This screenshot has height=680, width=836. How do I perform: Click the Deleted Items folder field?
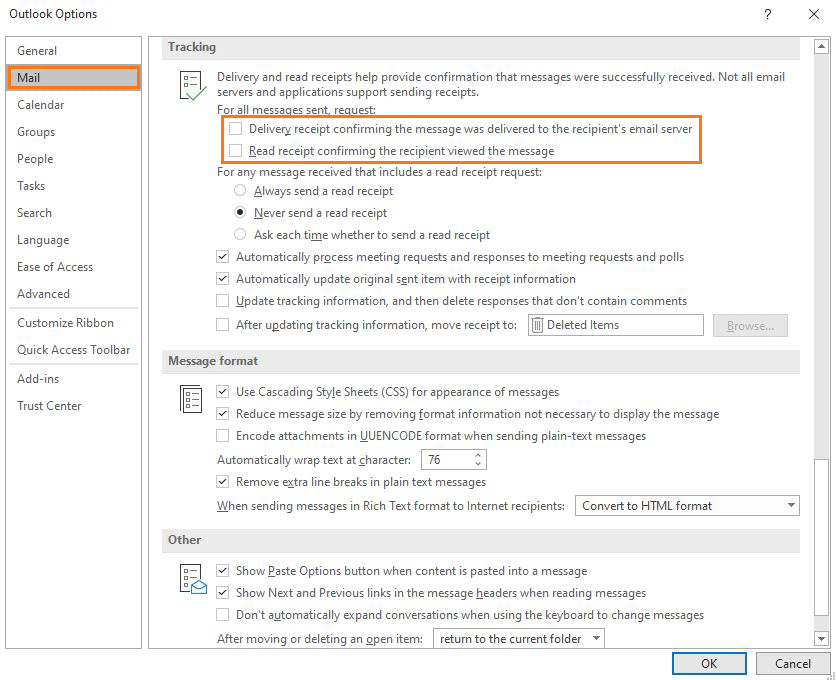(616, 325)
